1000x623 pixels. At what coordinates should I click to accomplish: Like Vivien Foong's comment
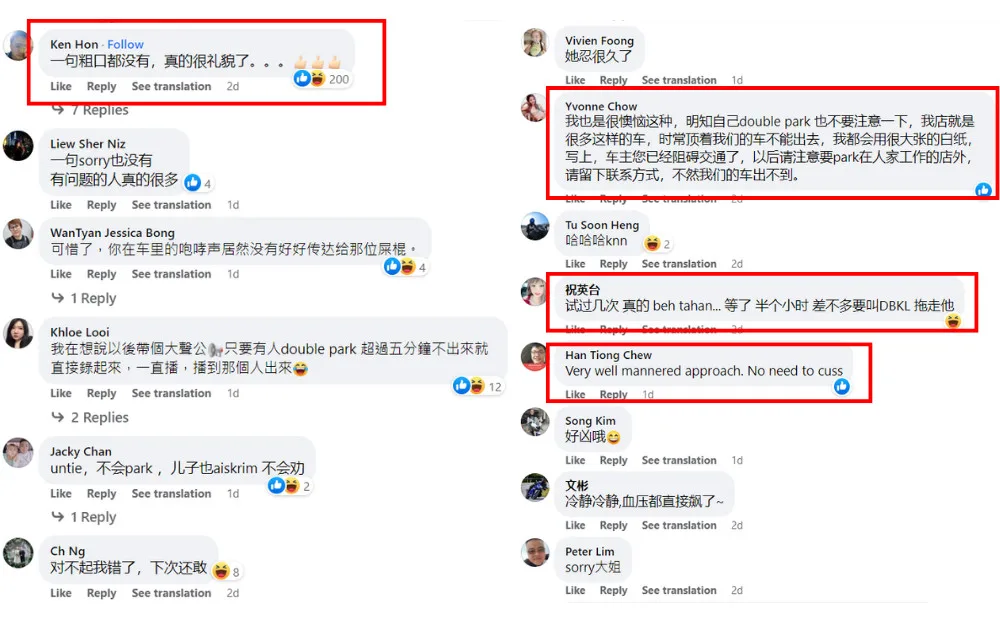(x=575, y=80)
